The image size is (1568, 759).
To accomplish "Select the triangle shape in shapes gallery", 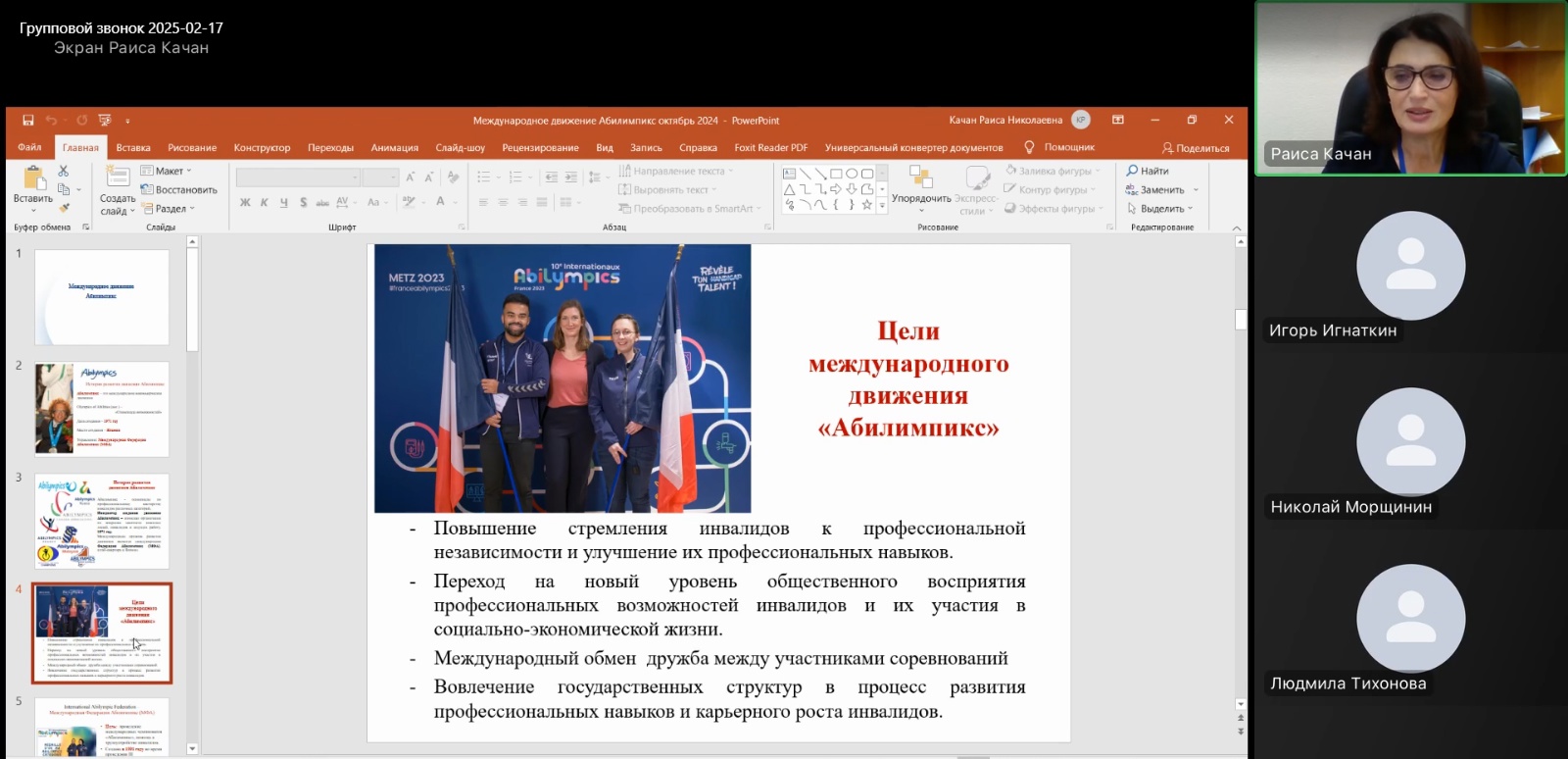I will click(789, 189).
